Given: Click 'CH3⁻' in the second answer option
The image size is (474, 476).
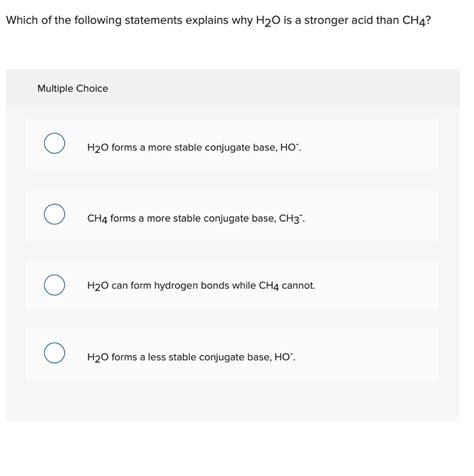Looking at the screenshot, I should 291,219.
